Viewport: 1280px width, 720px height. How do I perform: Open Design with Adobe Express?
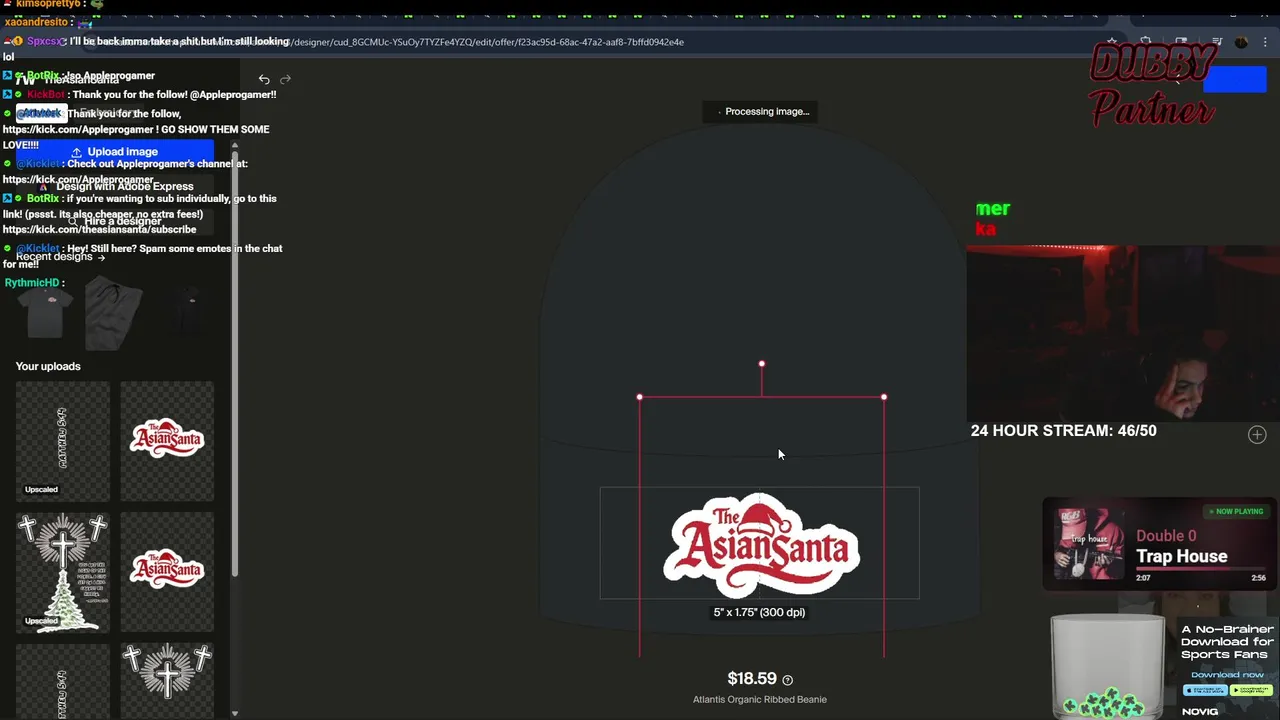pos(114,186)
